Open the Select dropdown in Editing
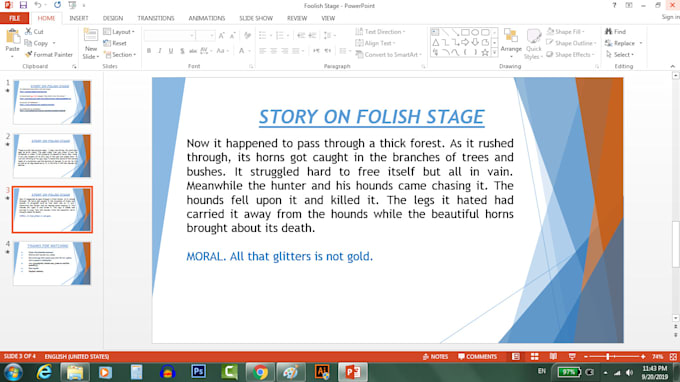680x382 pixels. tap(620, 55)
